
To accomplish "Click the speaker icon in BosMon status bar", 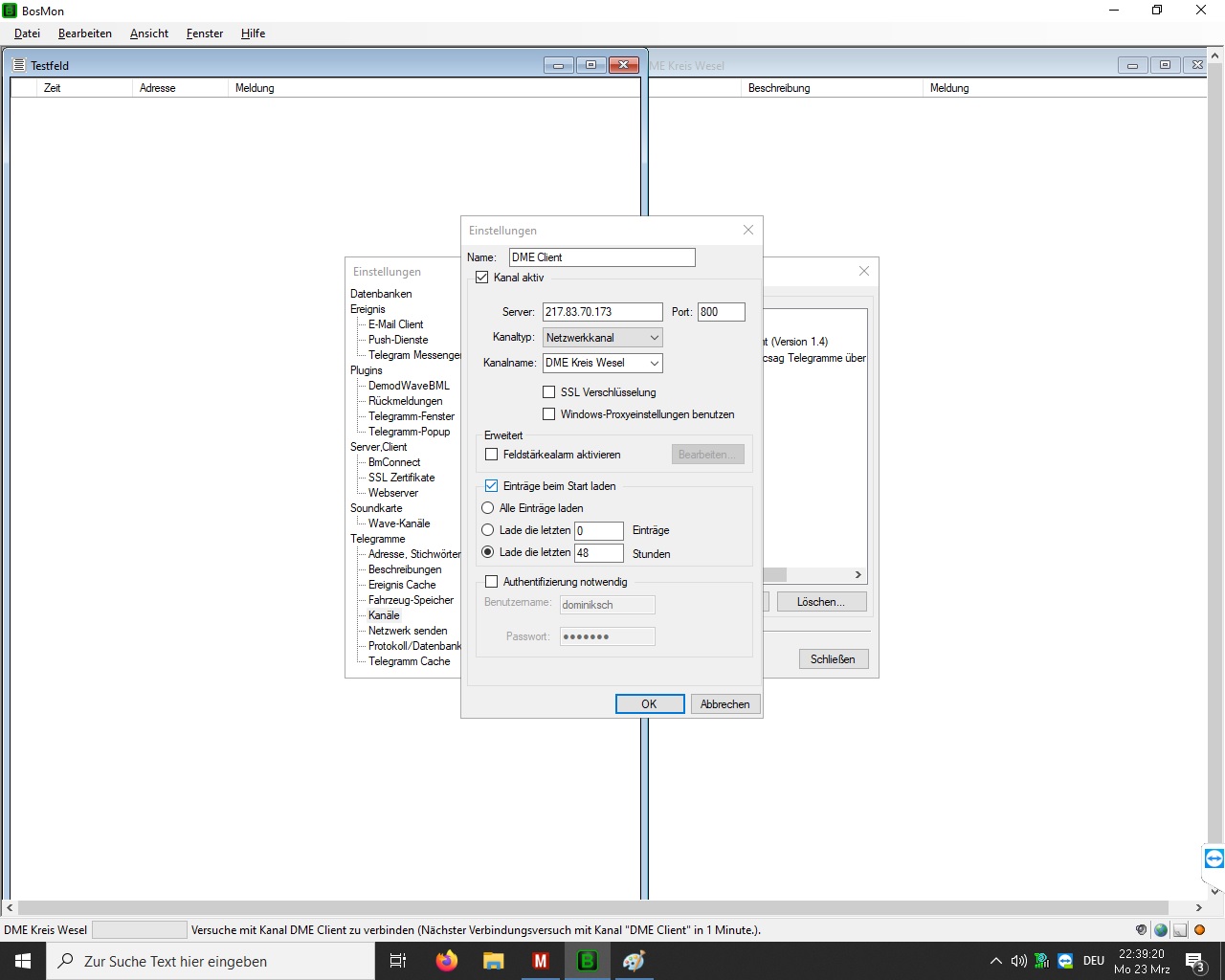I will 1141,929.
